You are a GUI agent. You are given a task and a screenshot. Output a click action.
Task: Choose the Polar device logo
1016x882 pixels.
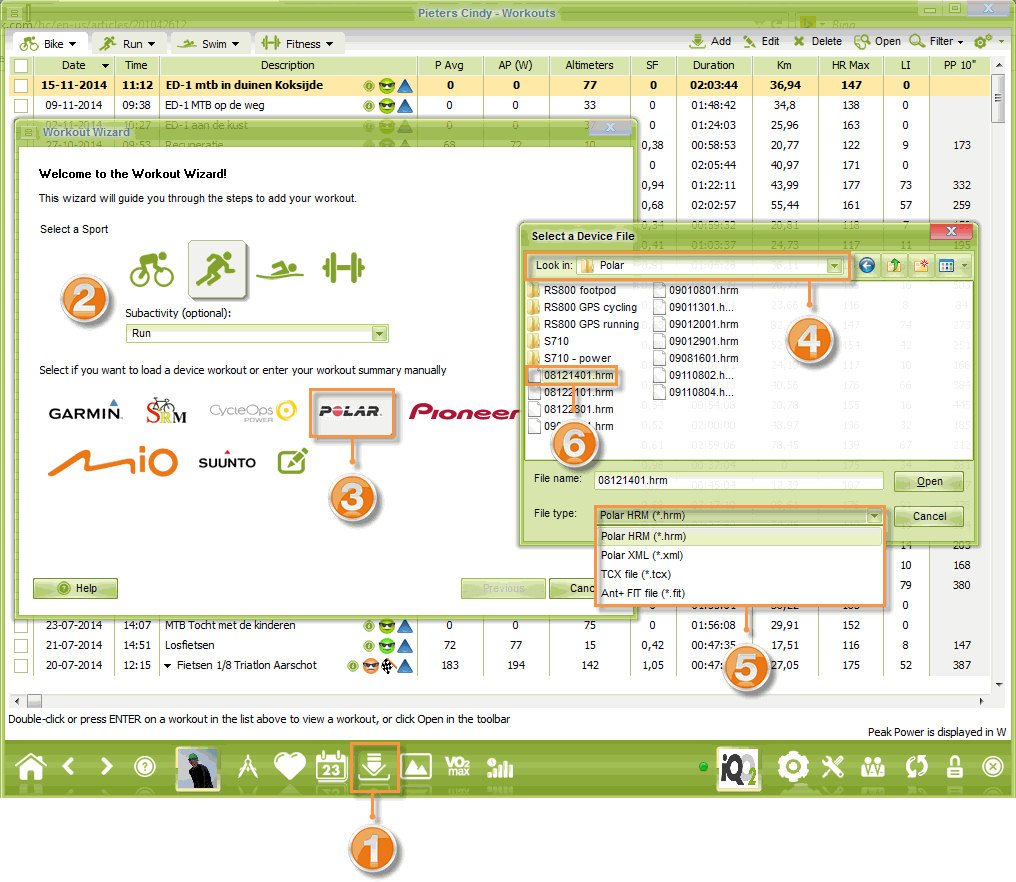[x=351, y=412]
